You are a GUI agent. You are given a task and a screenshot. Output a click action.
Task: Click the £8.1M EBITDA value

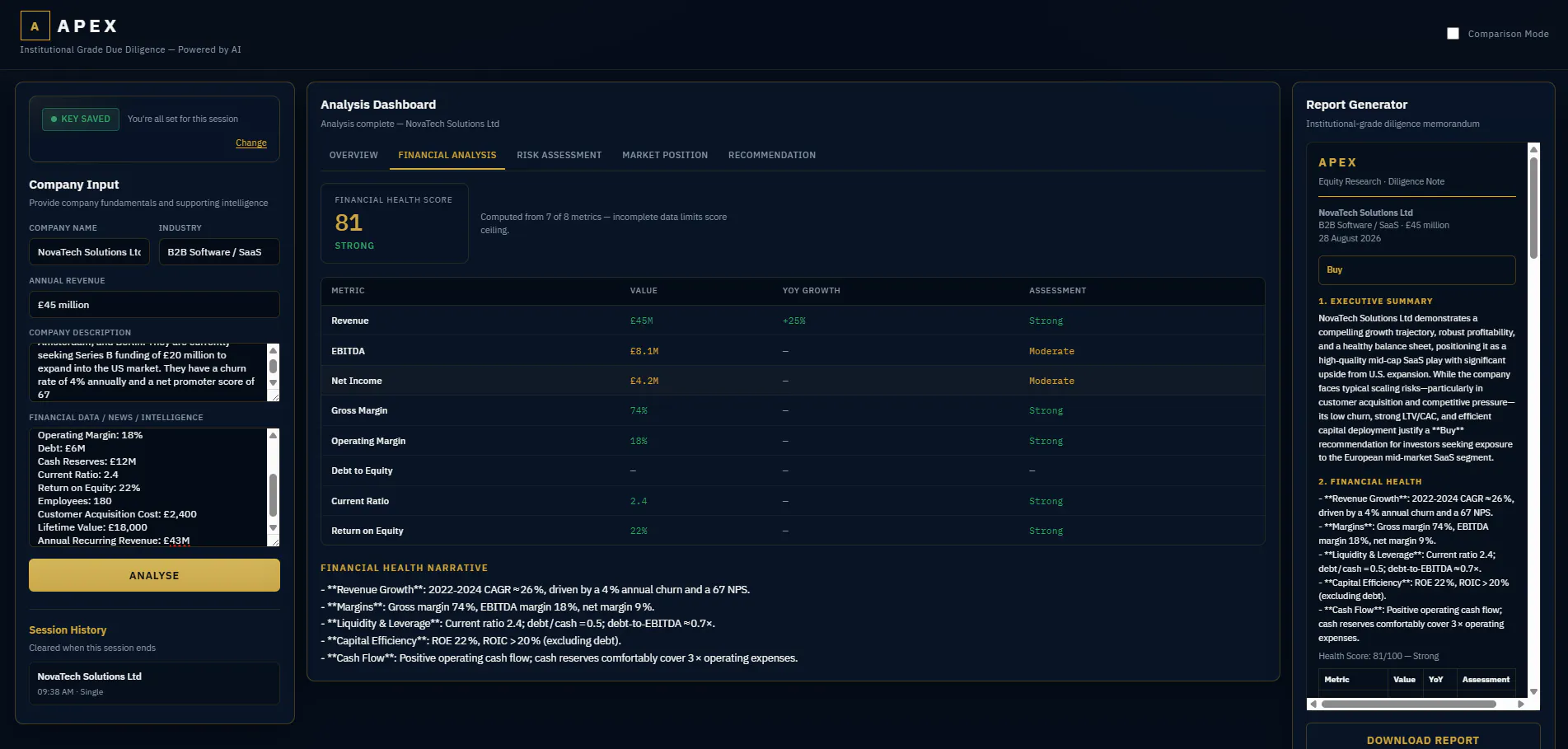click(x=644, y=351)
